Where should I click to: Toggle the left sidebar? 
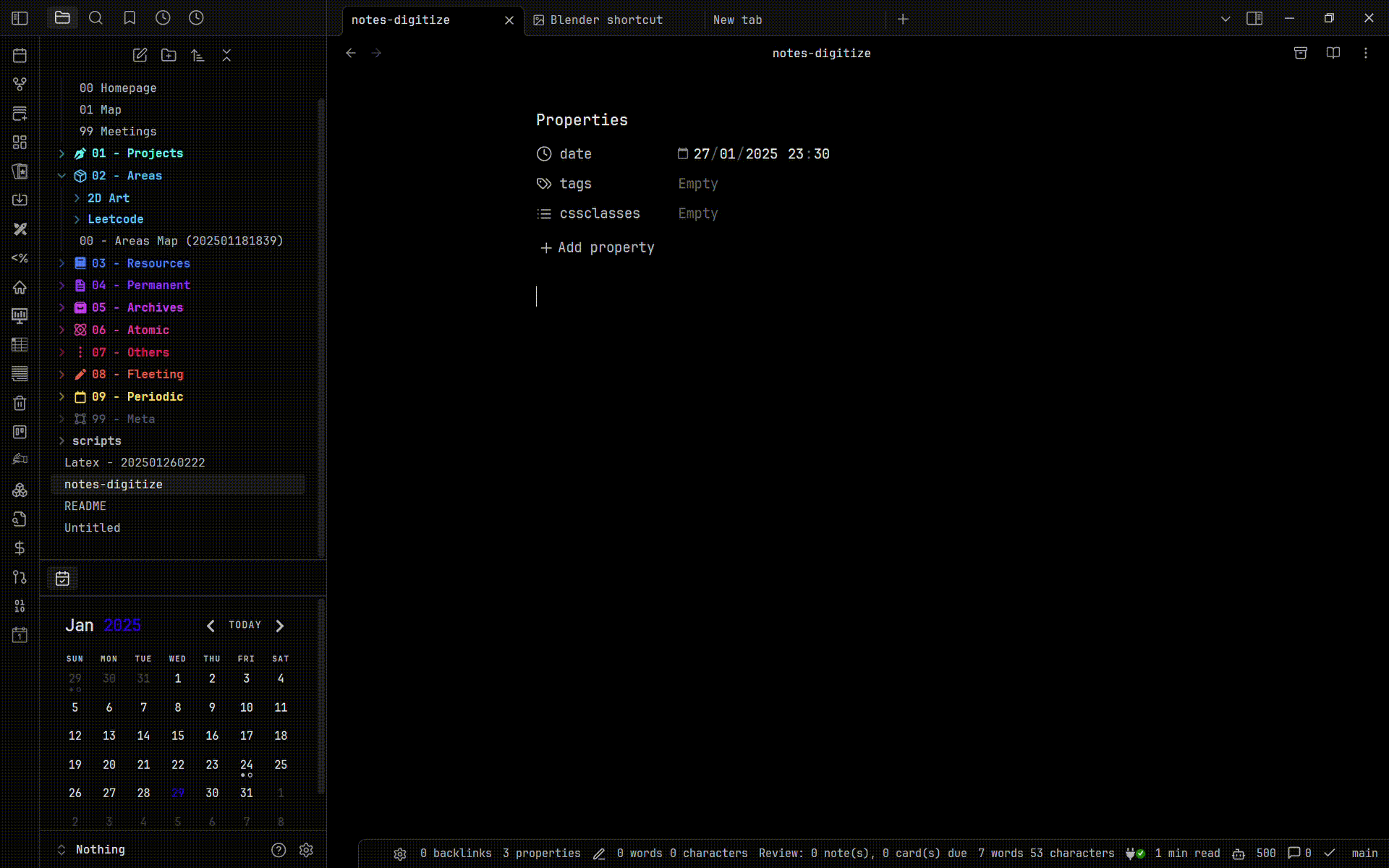(20, 18)
